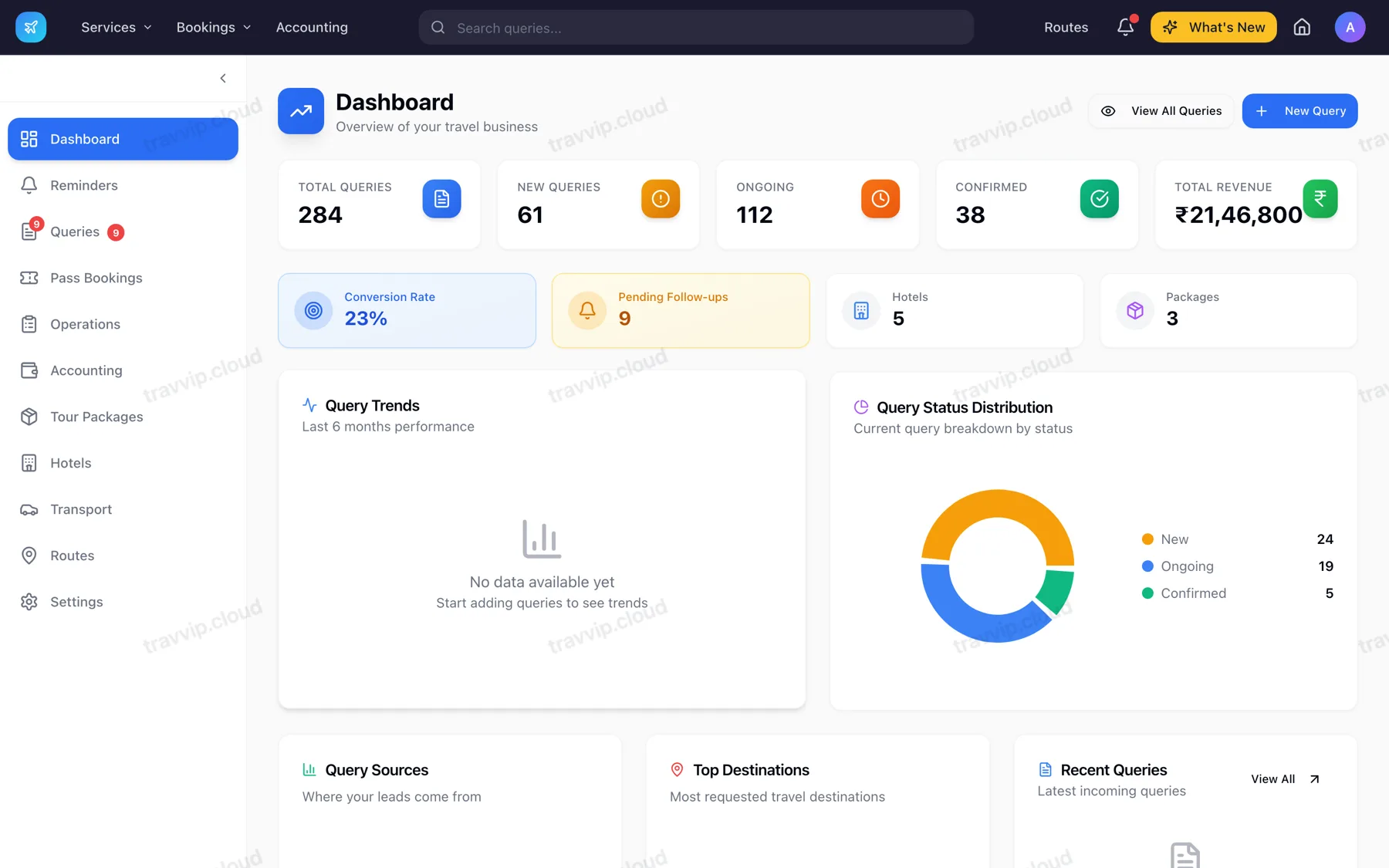Click the Dashboard trend arrow icon
This screenshot has width=1389, height=868.
click(301, 111)
